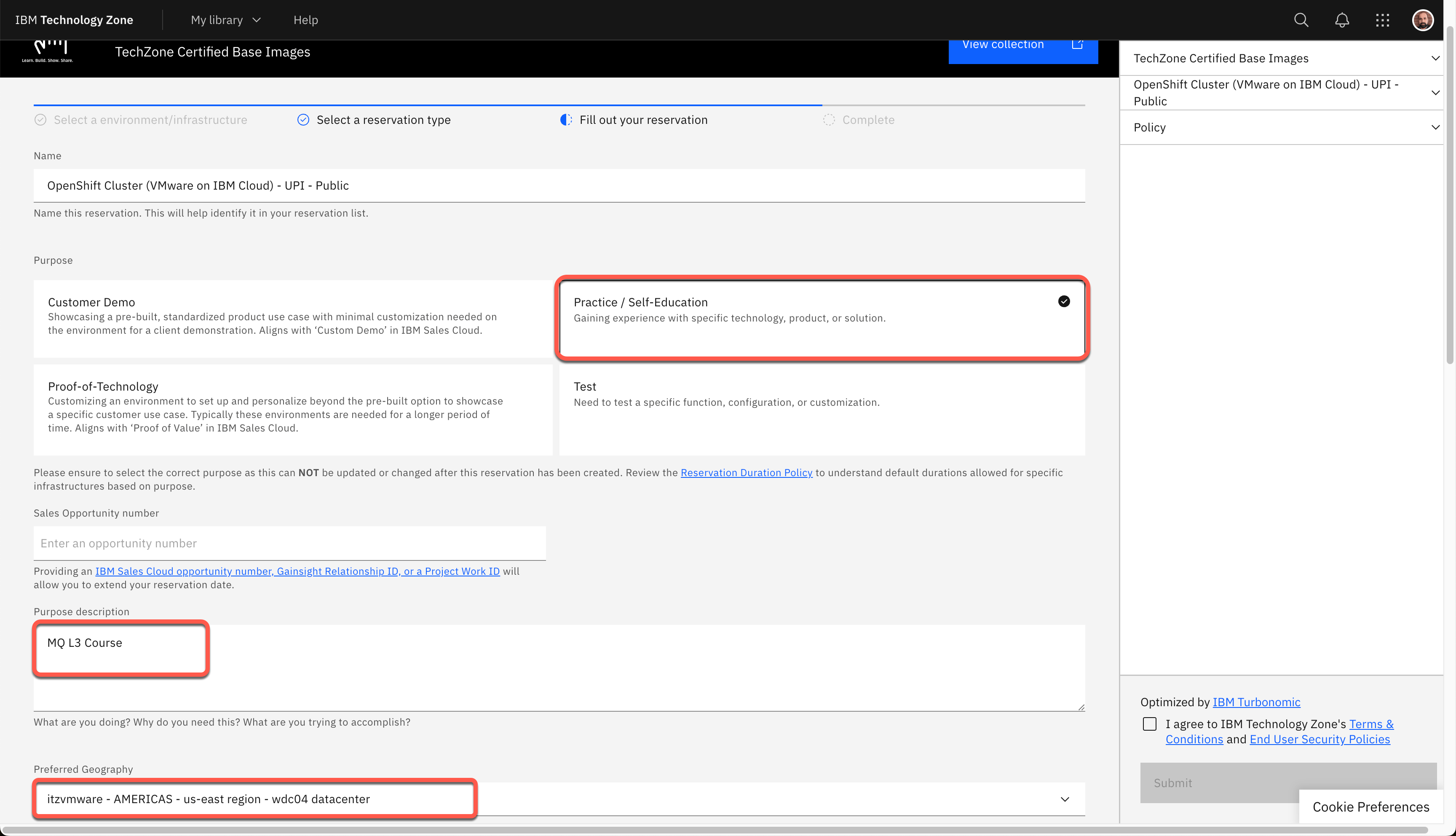Check the Terms & Conditions agreement checkbox
This screenshot has width=1456, height=836.
point(1150,724)
